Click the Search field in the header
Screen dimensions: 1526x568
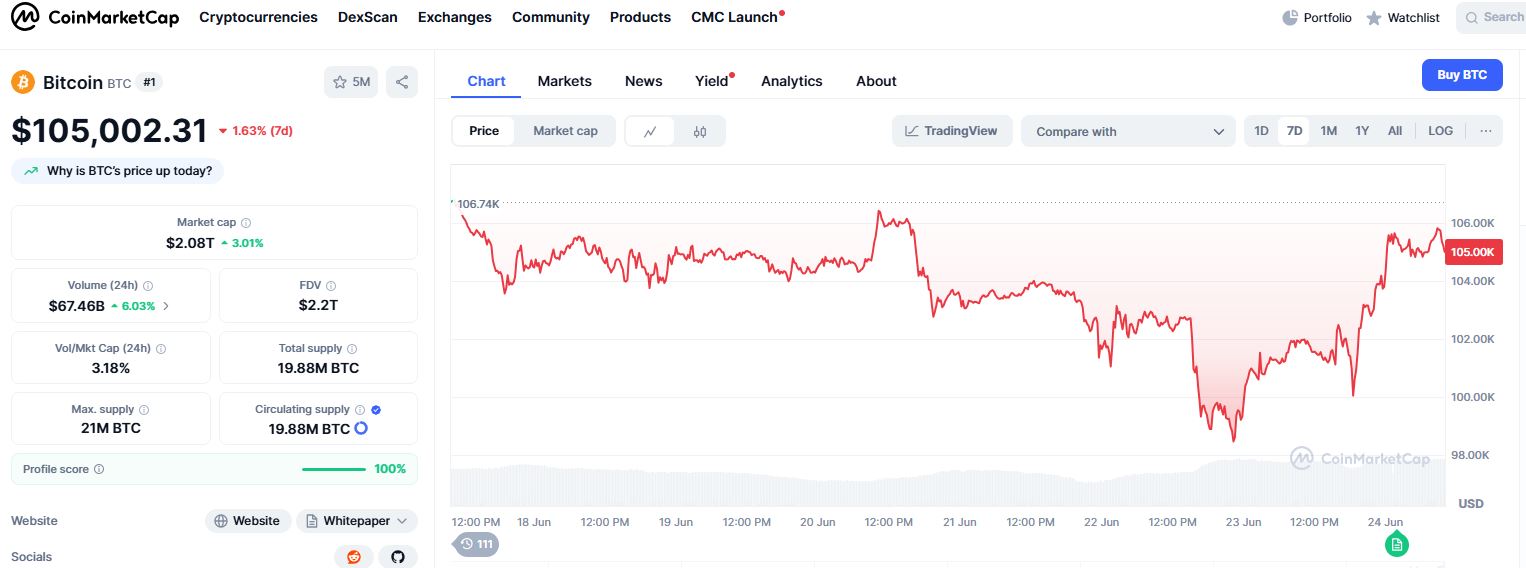1490,17
